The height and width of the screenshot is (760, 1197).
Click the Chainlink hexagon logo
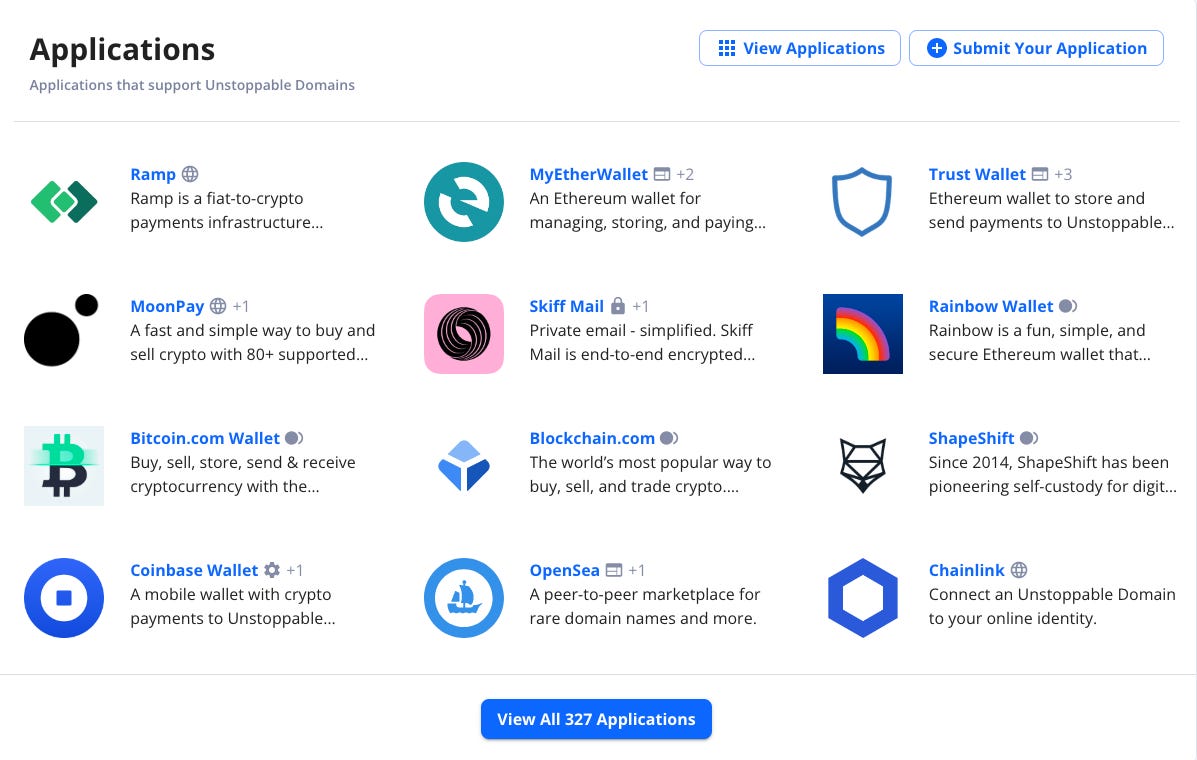(863, 598)
